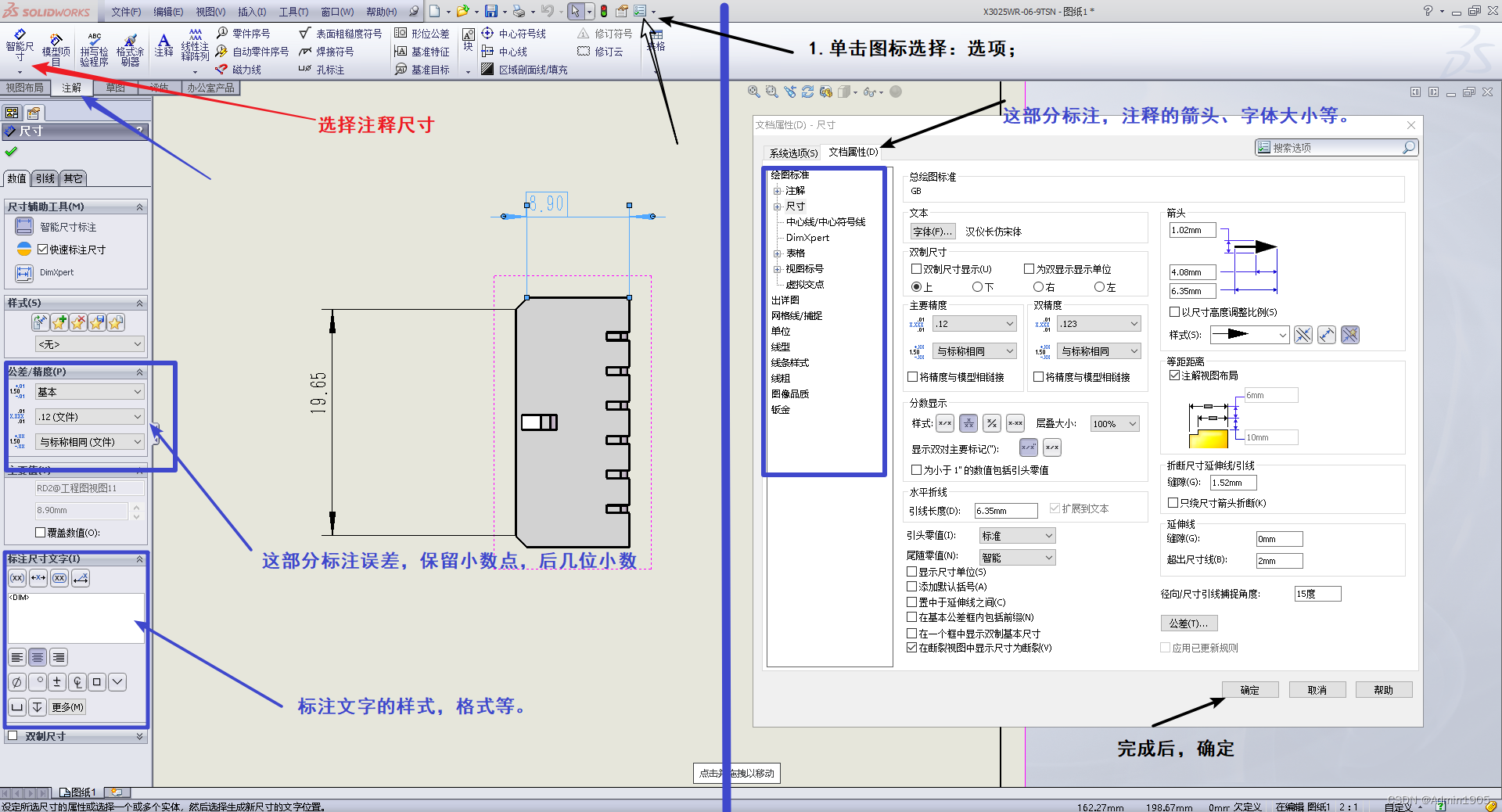The image size is (1502, 812).
Task: Open arrow 样式 dropdown
Action: click(1249, 334)
